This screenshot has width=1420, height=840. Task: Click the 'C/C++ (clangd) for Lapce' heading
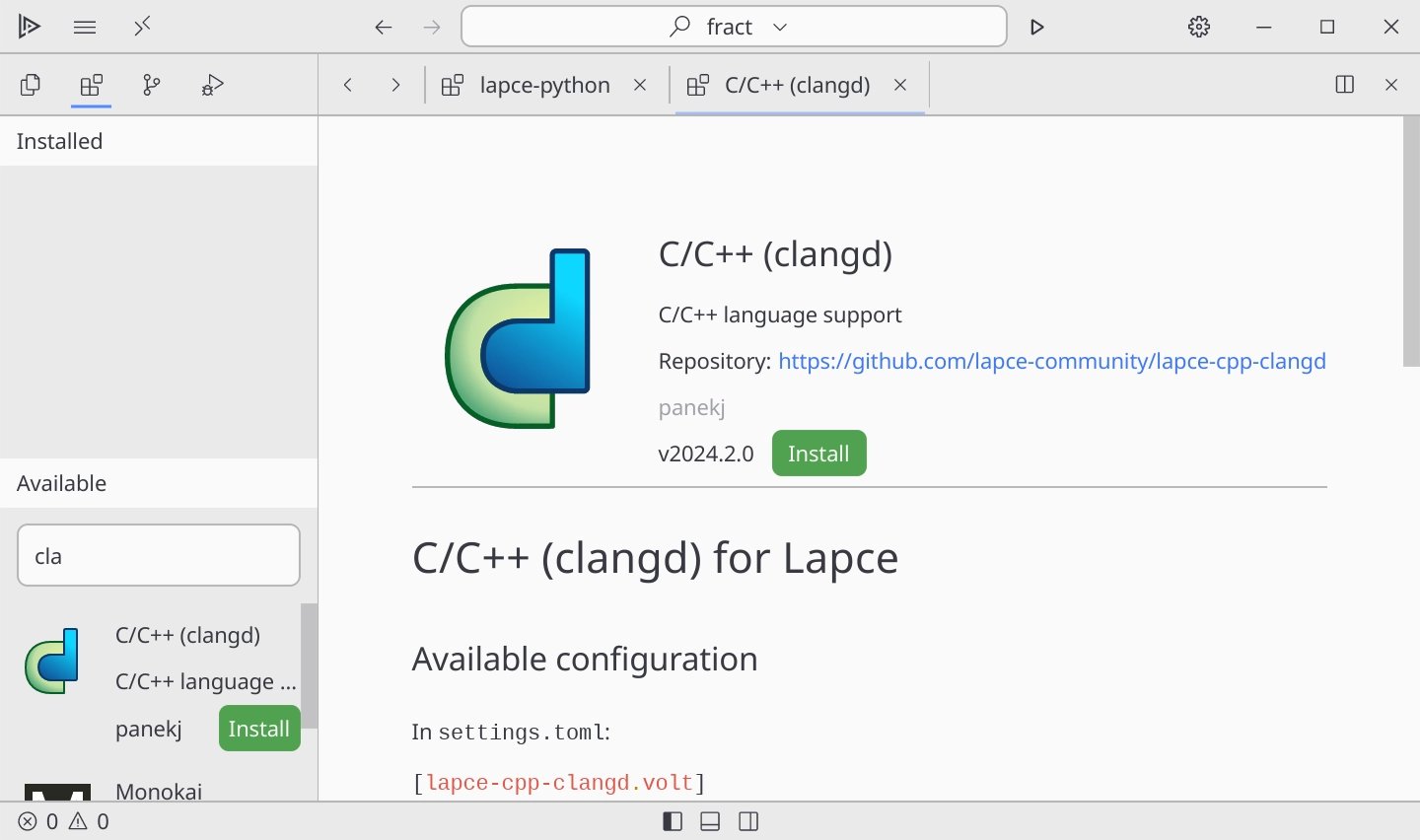click(656, 558)
